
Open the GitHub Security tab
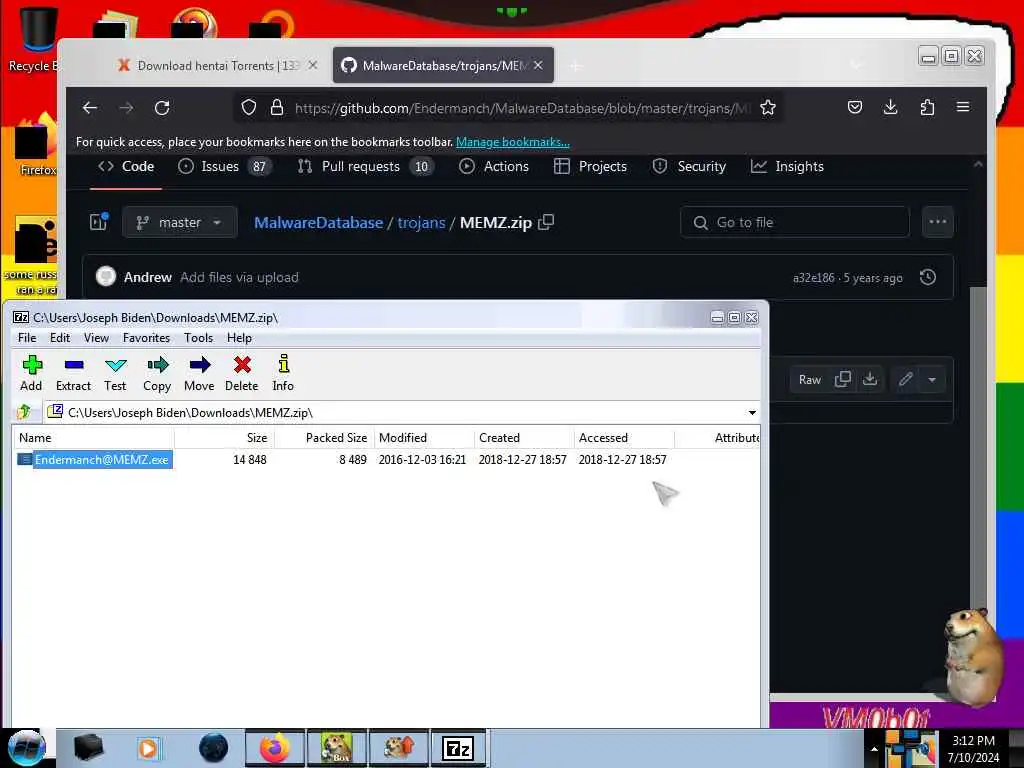click(689, 167)
